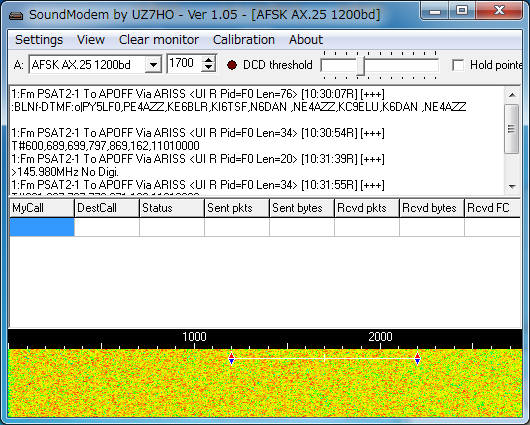Click the red DCD indicator light

[x=232, y=65]
